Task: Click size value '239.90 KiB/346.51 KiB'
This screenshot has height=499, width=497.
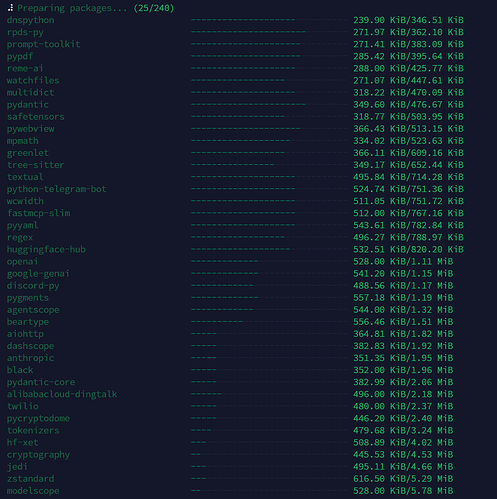Action: point(408,20)
